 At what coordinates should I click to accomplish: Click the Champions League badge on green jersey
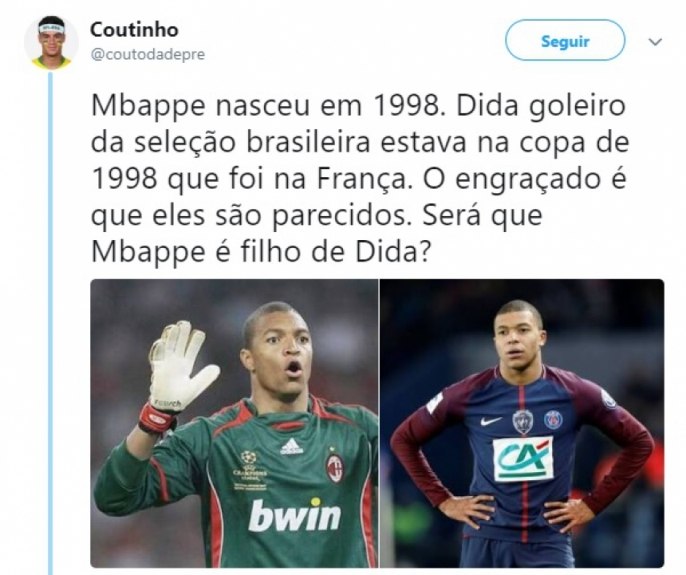[x=249, y=470]
